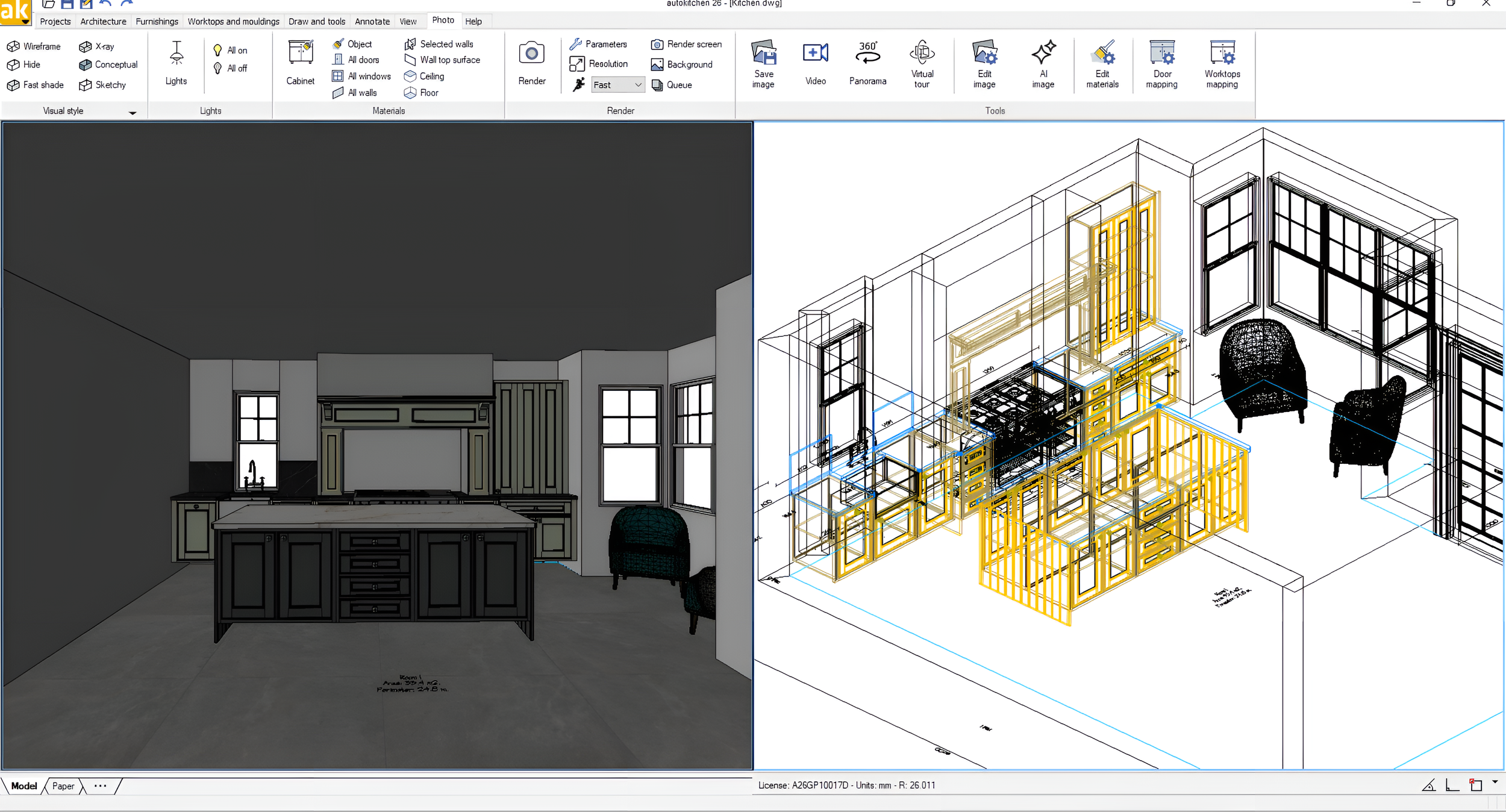1506x812 pixels.
Task: Open the Edit image tool
Action: 984,64
